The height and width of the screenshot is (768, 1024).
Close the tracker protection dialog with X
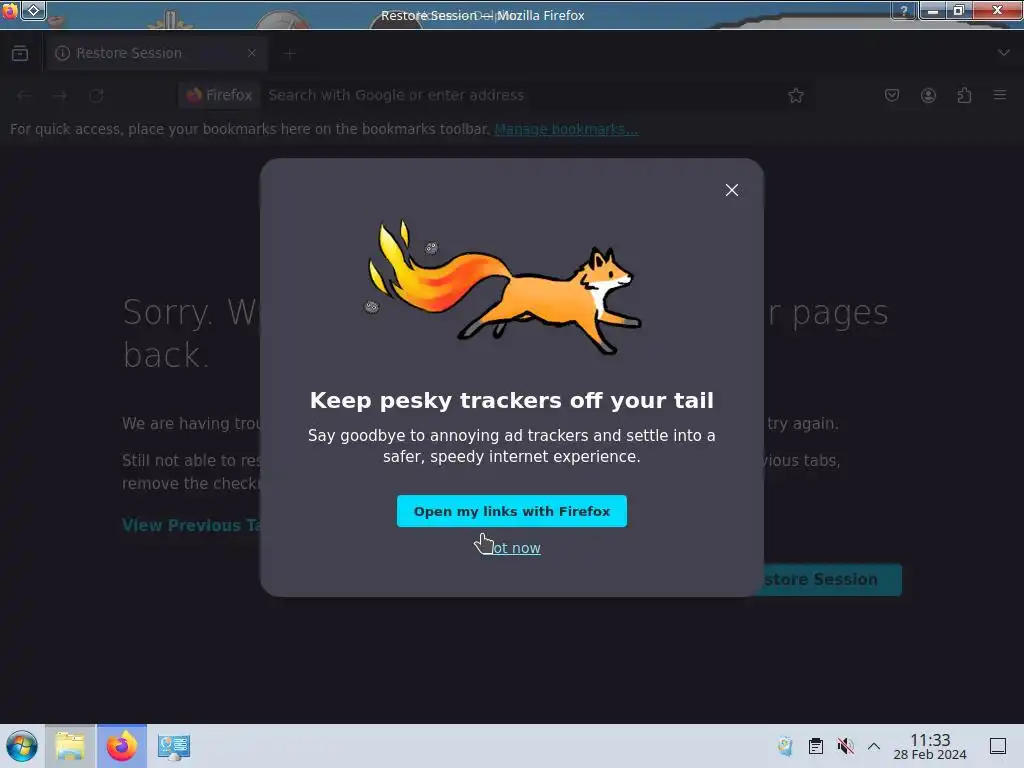pos(731,190)
